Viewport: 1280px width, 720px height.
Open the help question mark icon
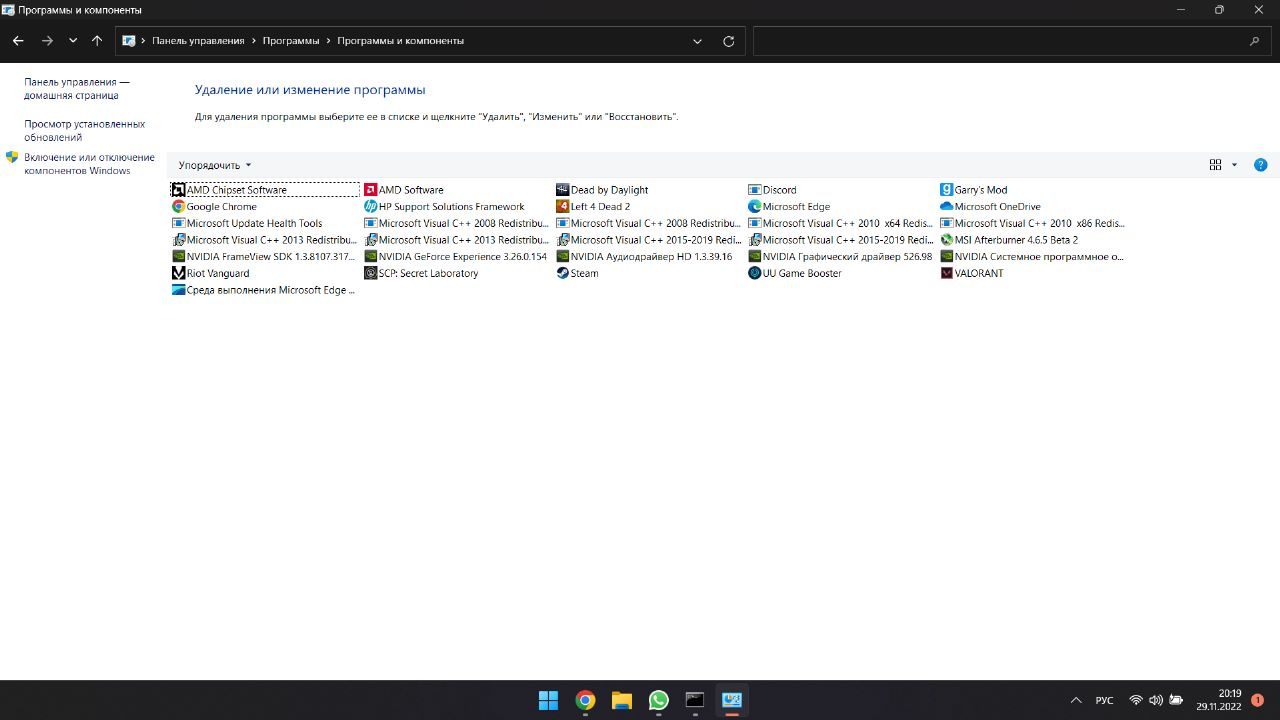point(1260,165)
